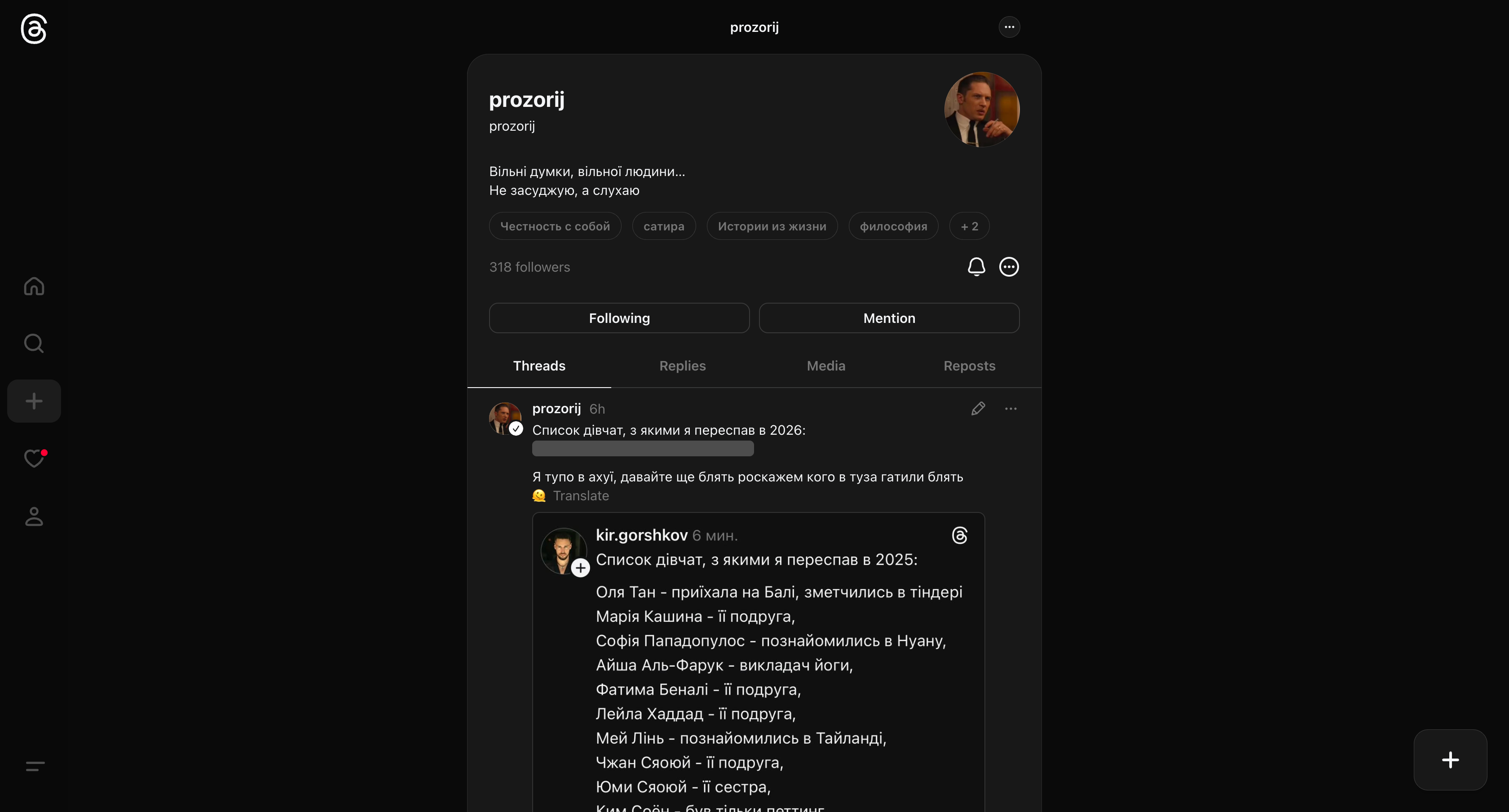1509x812 pixels.
Task: Expand the + 2 interests tag
Action: (x=969, y=226)
